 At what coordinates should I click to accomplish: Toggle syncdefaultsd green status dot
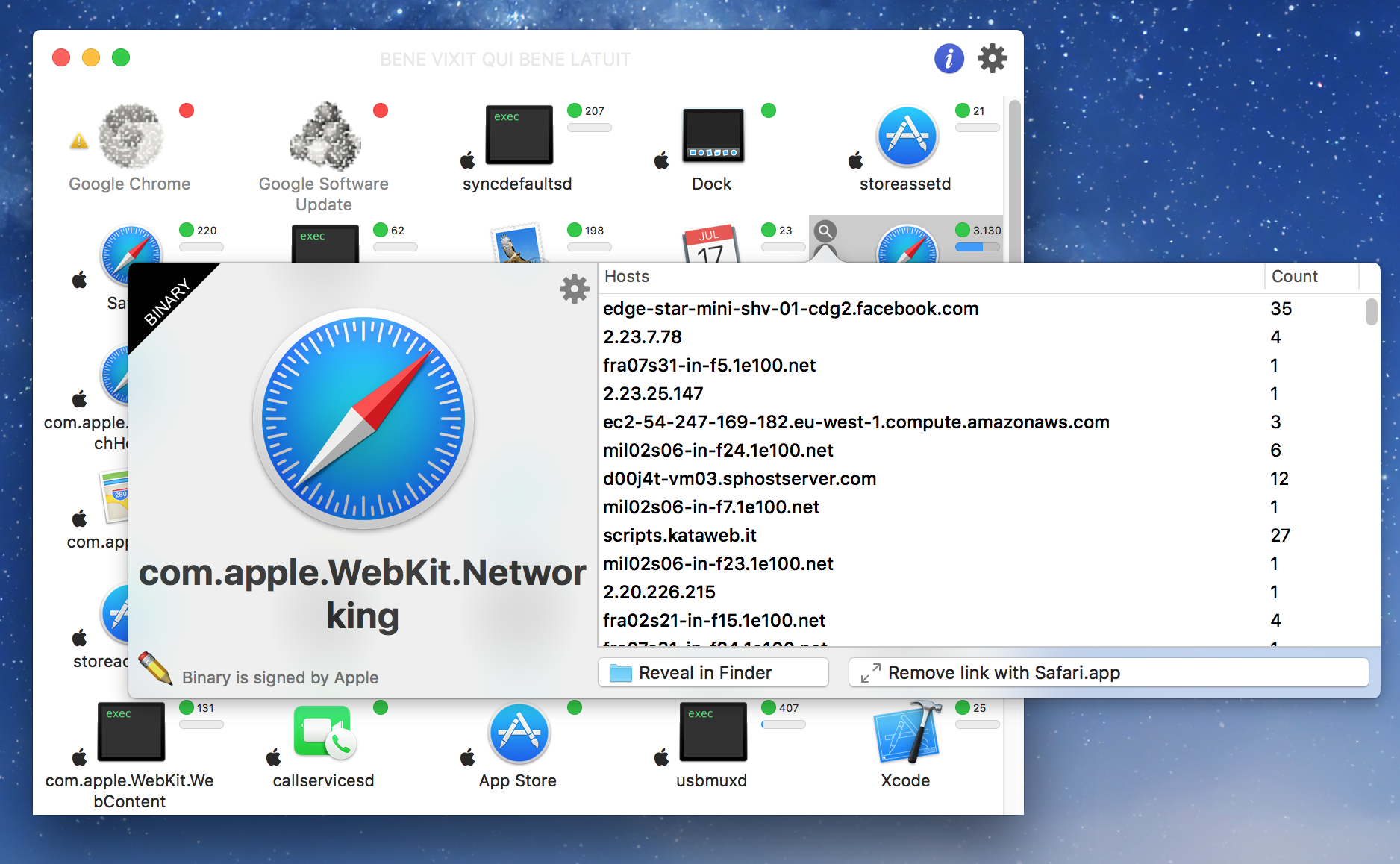(575, 110)
